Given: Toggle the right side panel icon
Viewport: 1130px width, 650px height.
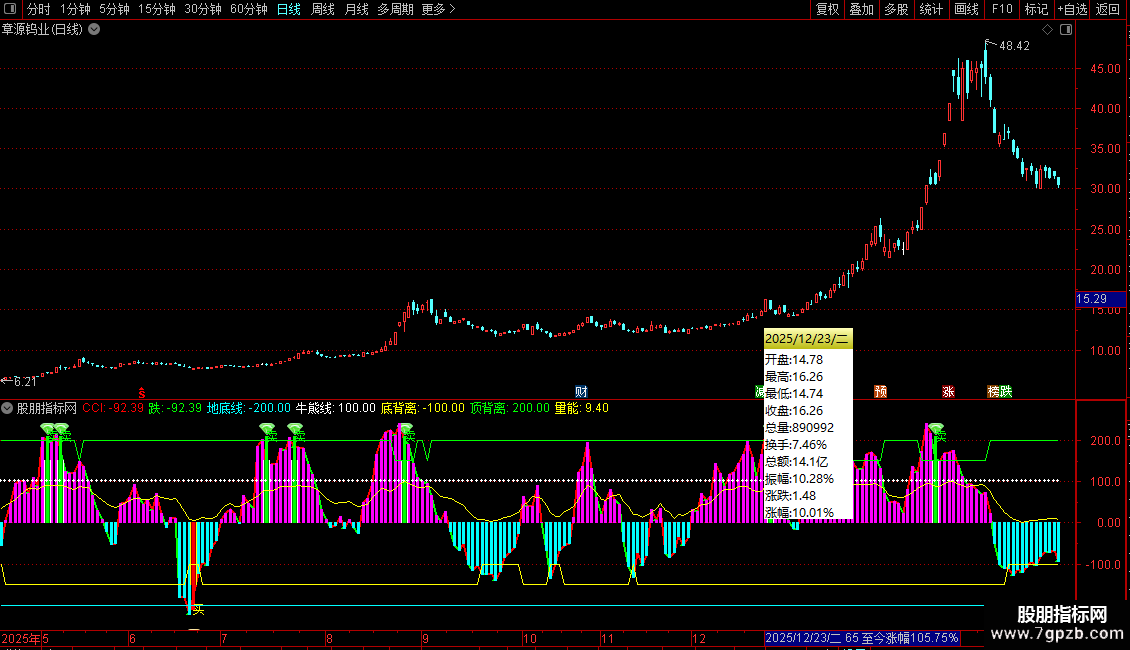Looking at the screenshot, I should 1066,30.
